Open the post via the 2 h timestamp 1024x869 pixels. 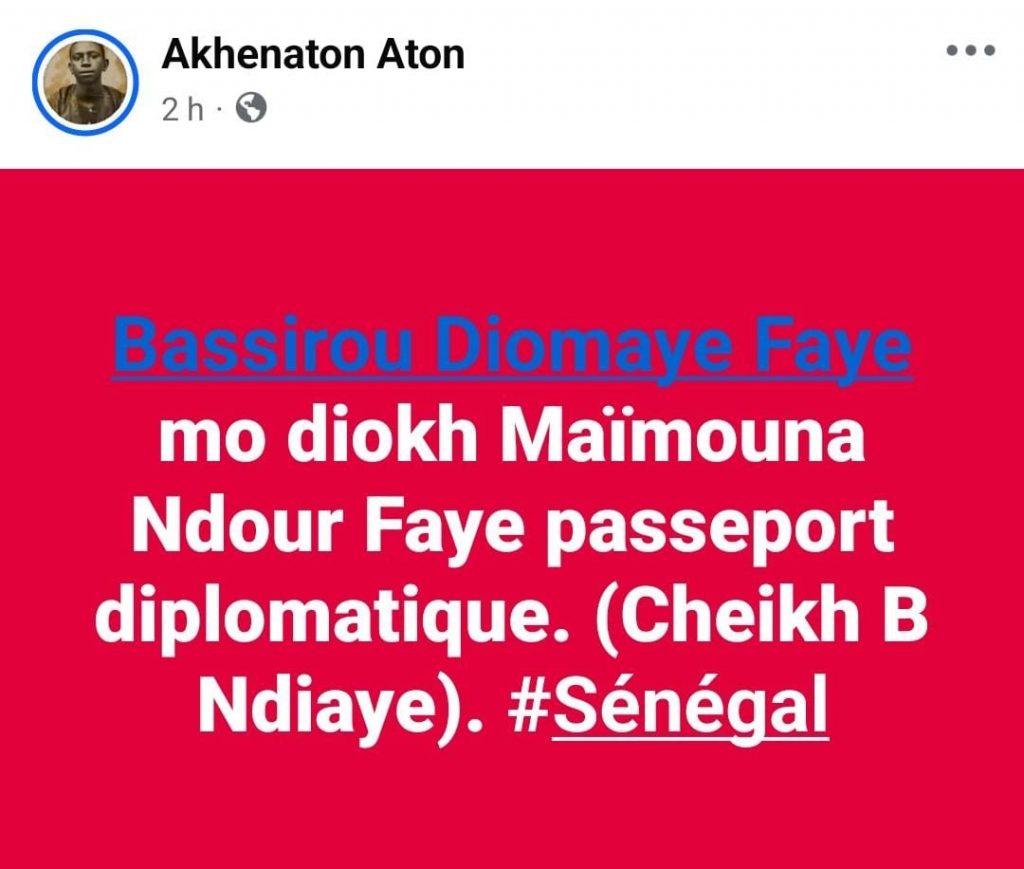[x=183, y=110]
